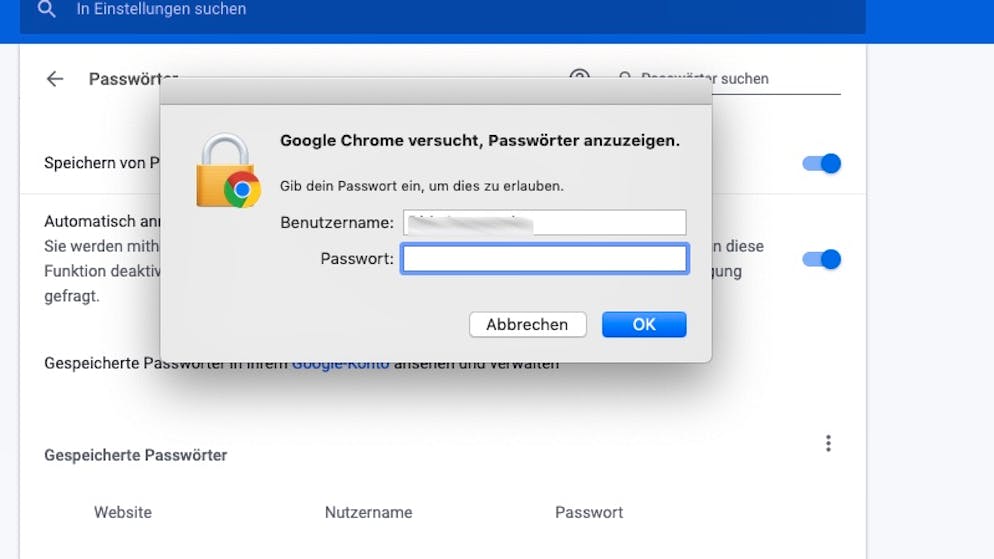This screenshot has height=559, width=994.
Task: Click the magnifier icon in the settings search bar
Action: click(46, 10)
